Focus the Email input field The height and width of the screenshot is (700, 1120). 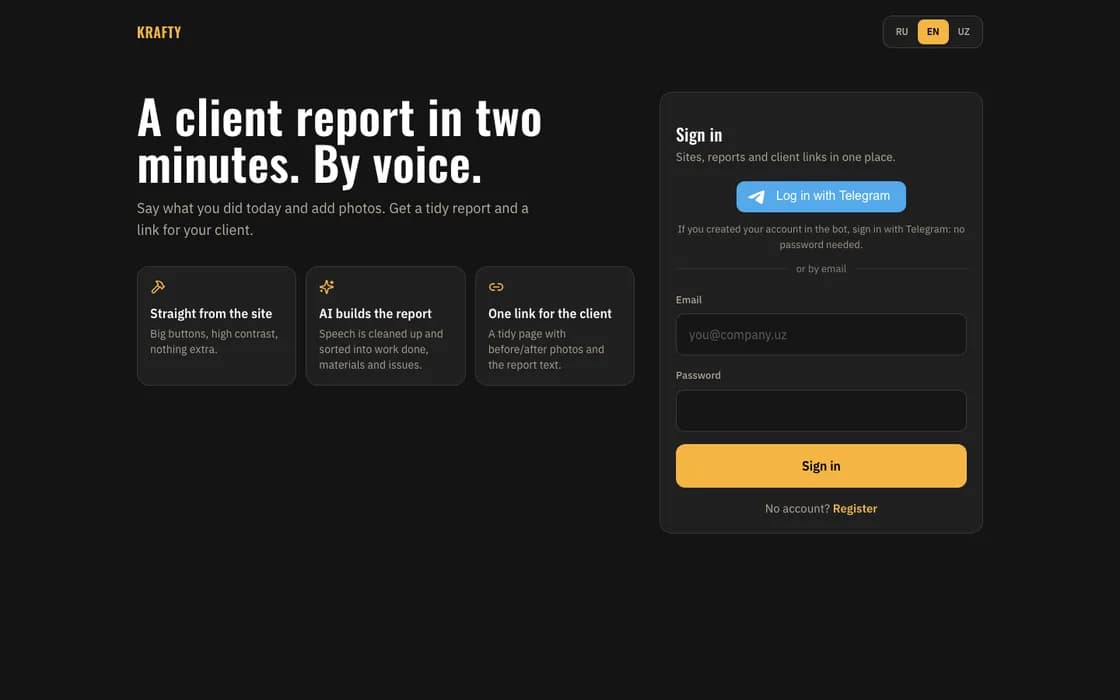pyautogui.click(x=821, y=334)
